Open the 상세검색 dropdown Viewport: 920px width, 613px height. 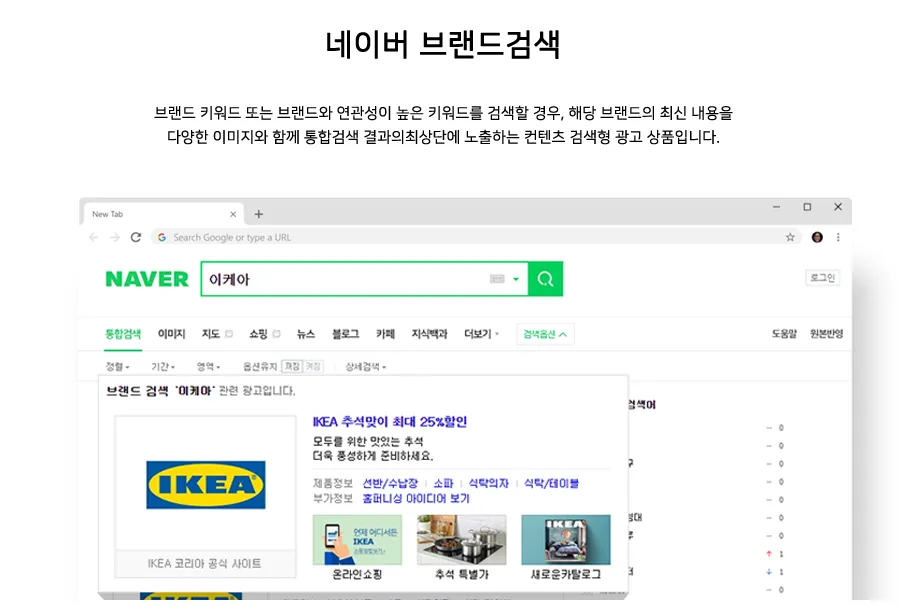click(x=365, y=367)
